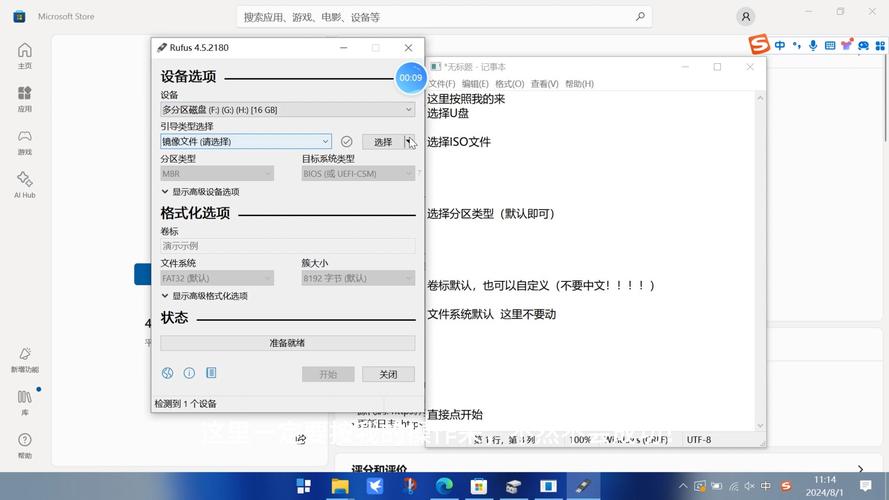The height and width of the screenshot is (500, 889).
Task: Start Sogou voice input microphone
Action: 813,45
